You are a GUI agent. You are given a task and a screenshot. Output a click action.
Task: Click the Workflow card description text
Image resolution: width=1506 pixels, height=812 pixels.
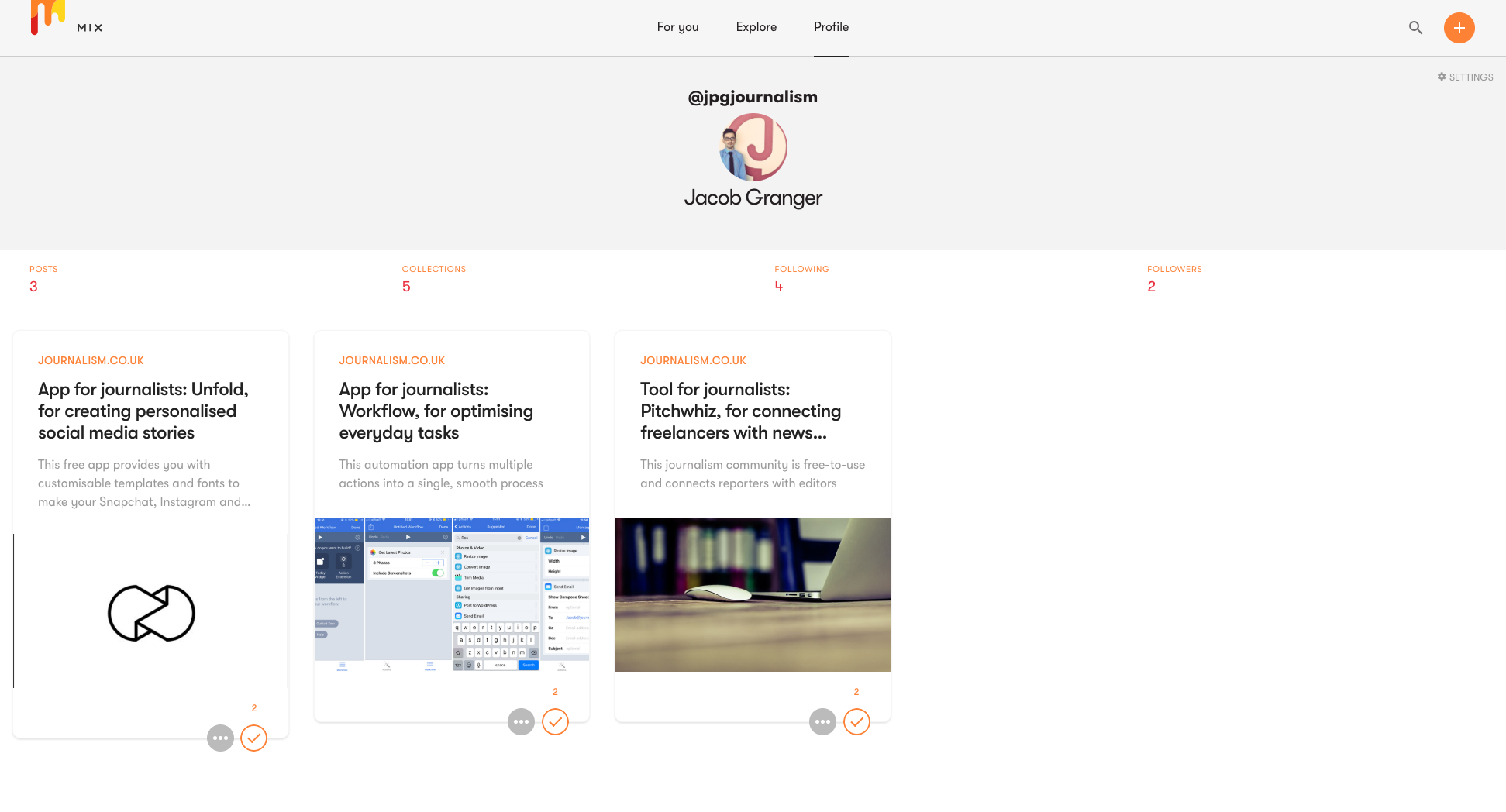click(x=441, y=474)
